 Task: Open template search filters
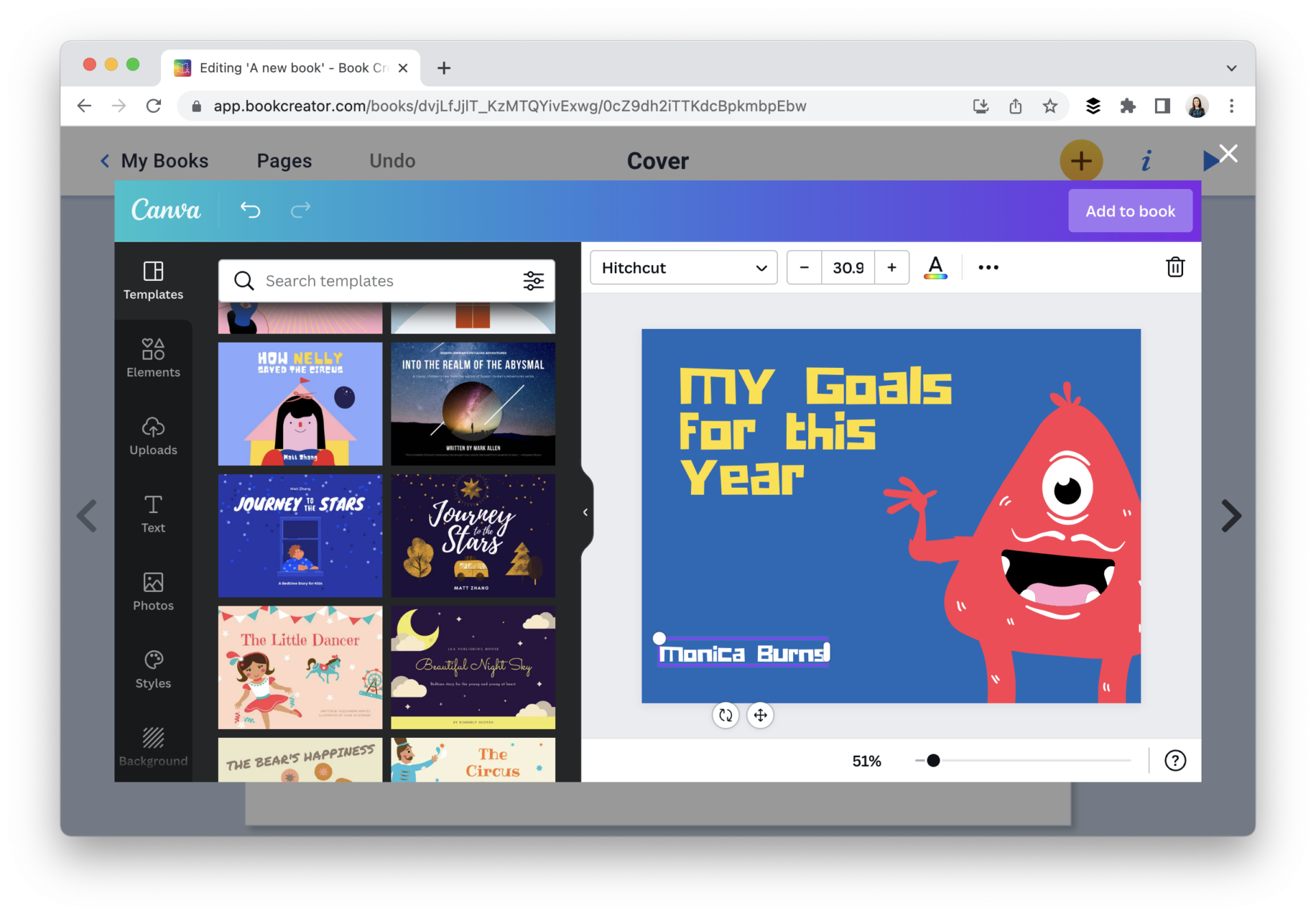coord(533,280)
